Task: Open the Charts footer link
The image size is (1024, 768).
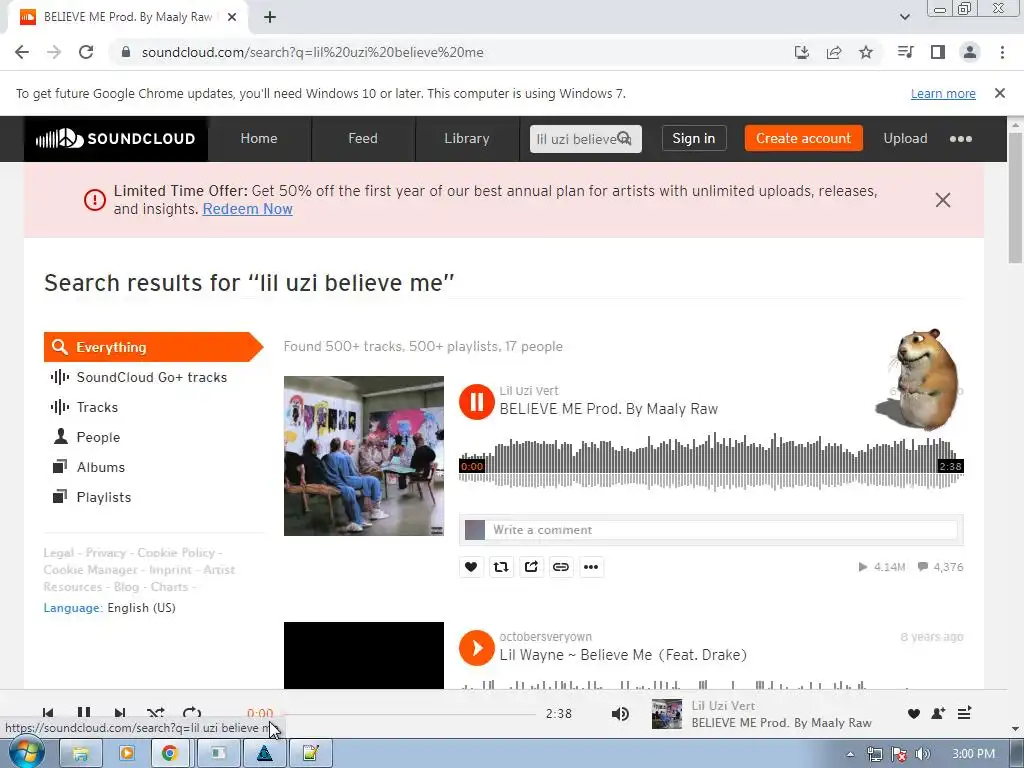Action: pyautogui.click(x=169, y=586)
